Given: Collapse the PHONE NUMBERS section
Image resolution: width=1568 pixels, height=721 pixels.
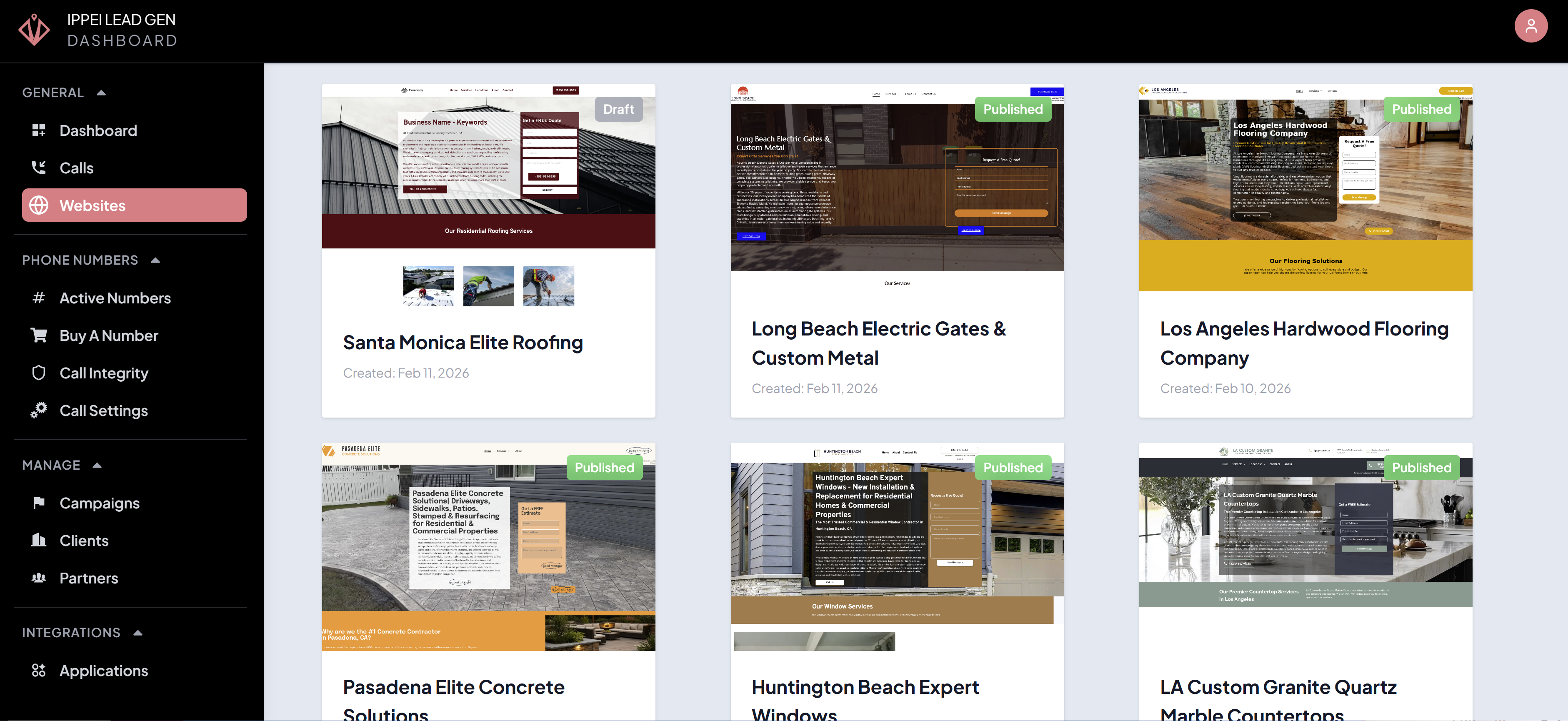Looking at the screenshot, I should tap(155, 260).
